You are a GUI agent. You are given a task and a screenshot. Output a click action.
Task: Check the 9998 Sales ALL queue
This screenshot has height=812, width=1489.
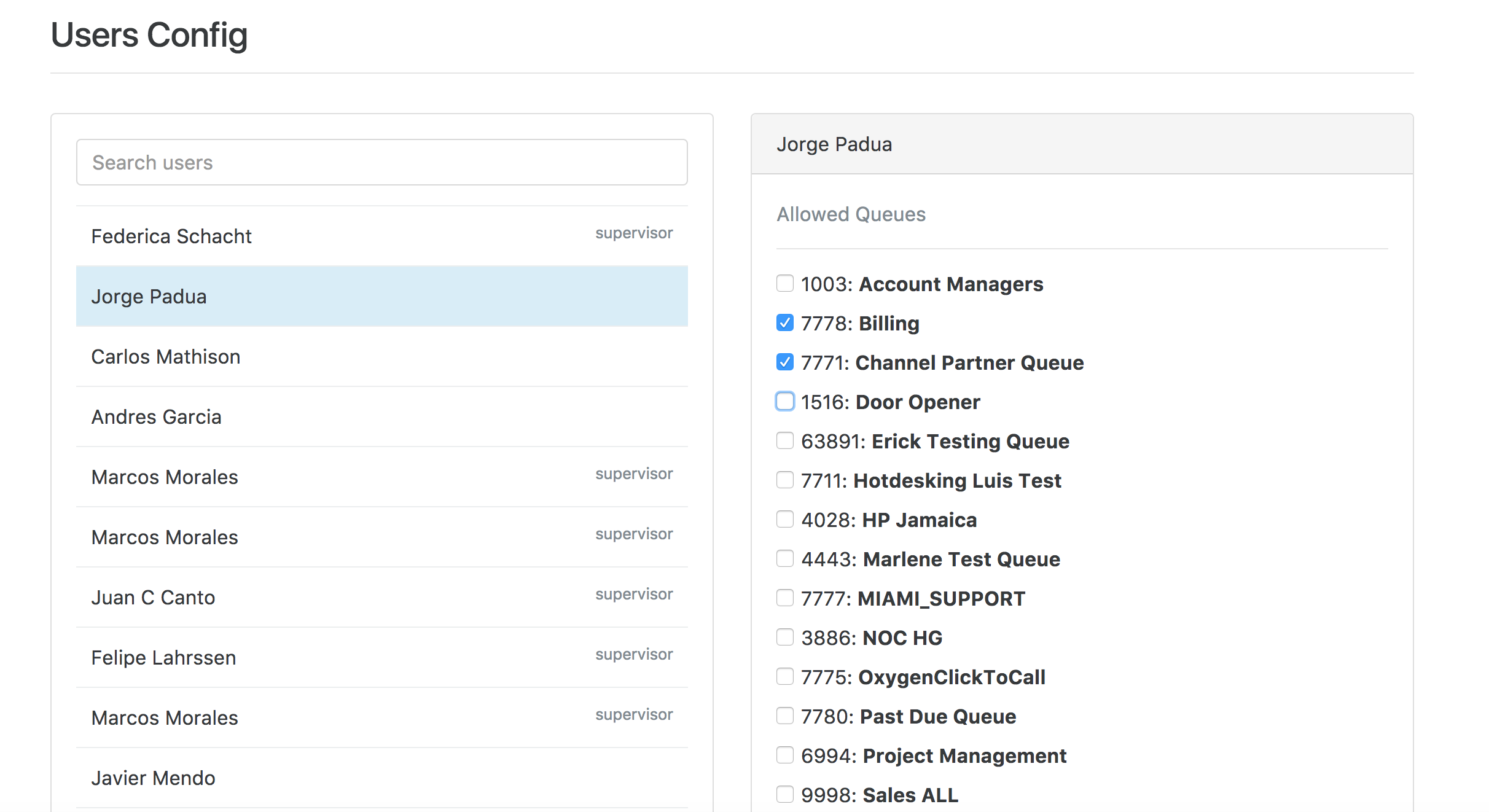coord(784,795)
